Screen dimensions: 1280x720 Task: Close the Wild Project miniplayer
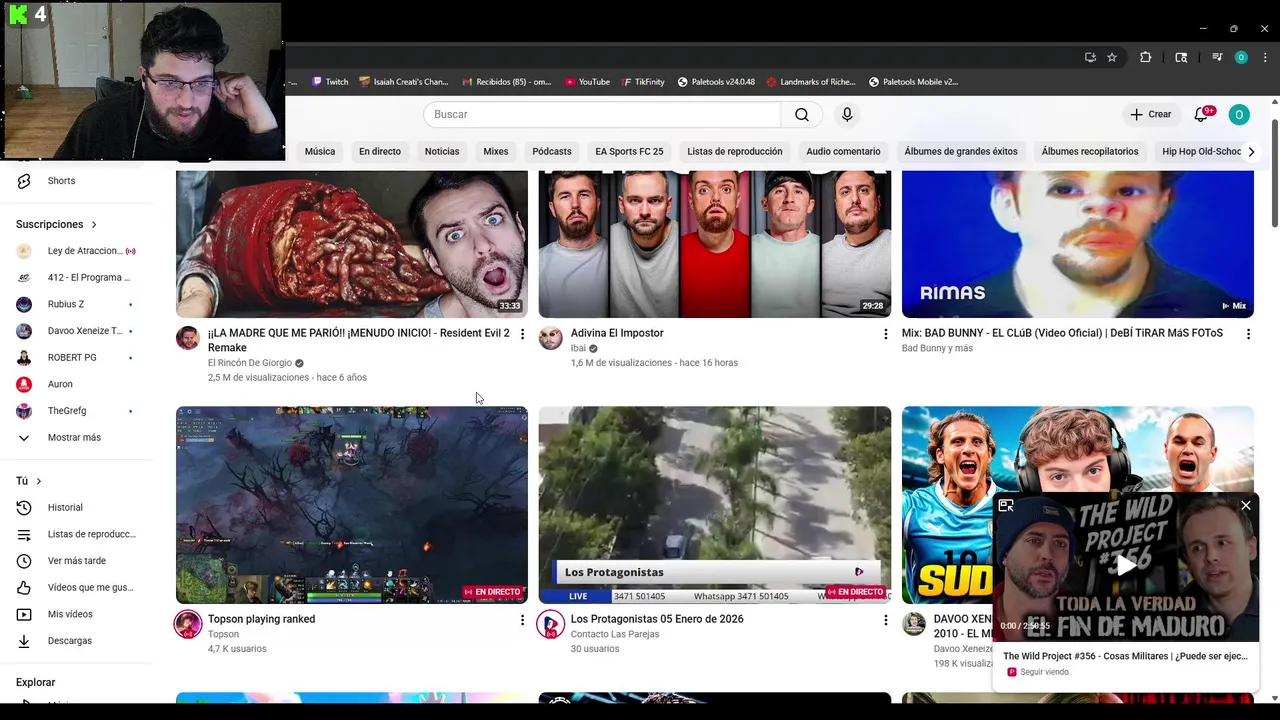[1246, 506]
